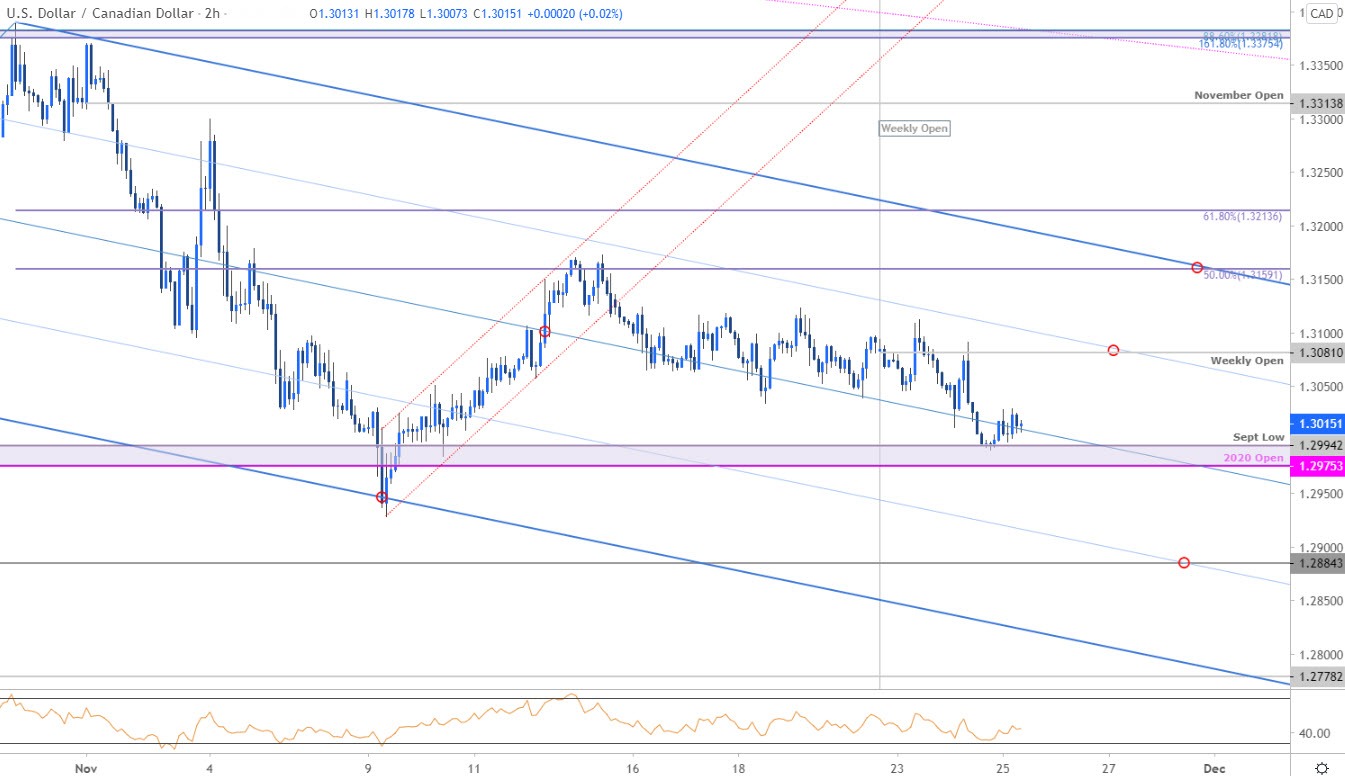Image resolution: width=1345 pixels, height=776 pixels.
Task: Select the Sept Low label
Action: tap(1259, 438)
